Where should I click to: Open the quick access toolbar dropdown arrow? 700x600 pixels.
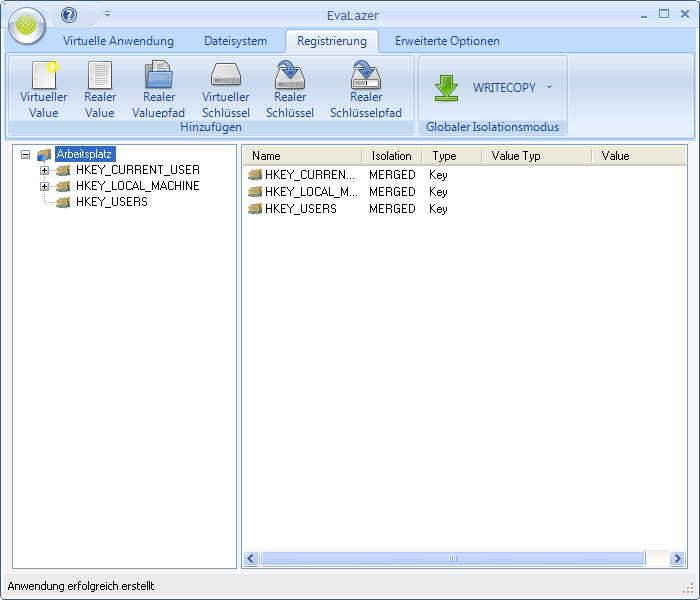pos(107,15)
